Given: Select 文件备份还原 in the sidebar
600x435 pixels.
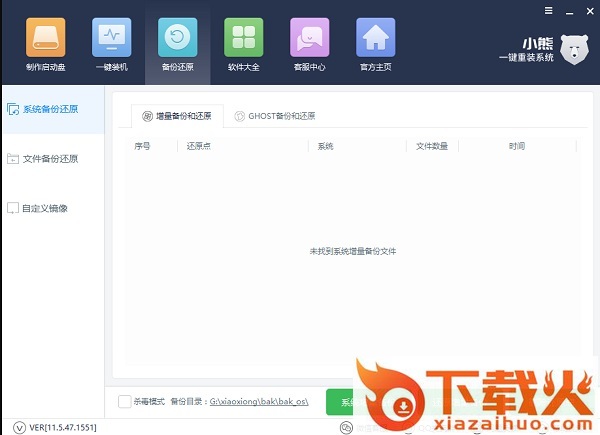Looking at the screenshot, I should coord(50,159).
